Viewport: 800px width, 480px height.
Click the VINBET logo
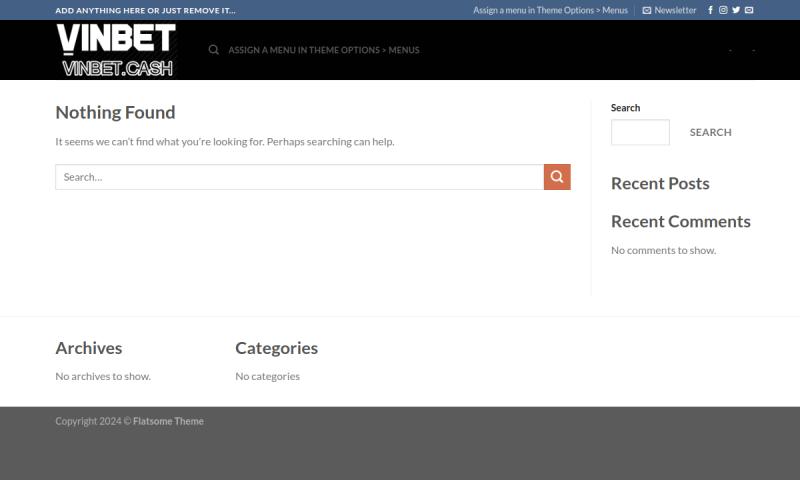coord(116,50)
